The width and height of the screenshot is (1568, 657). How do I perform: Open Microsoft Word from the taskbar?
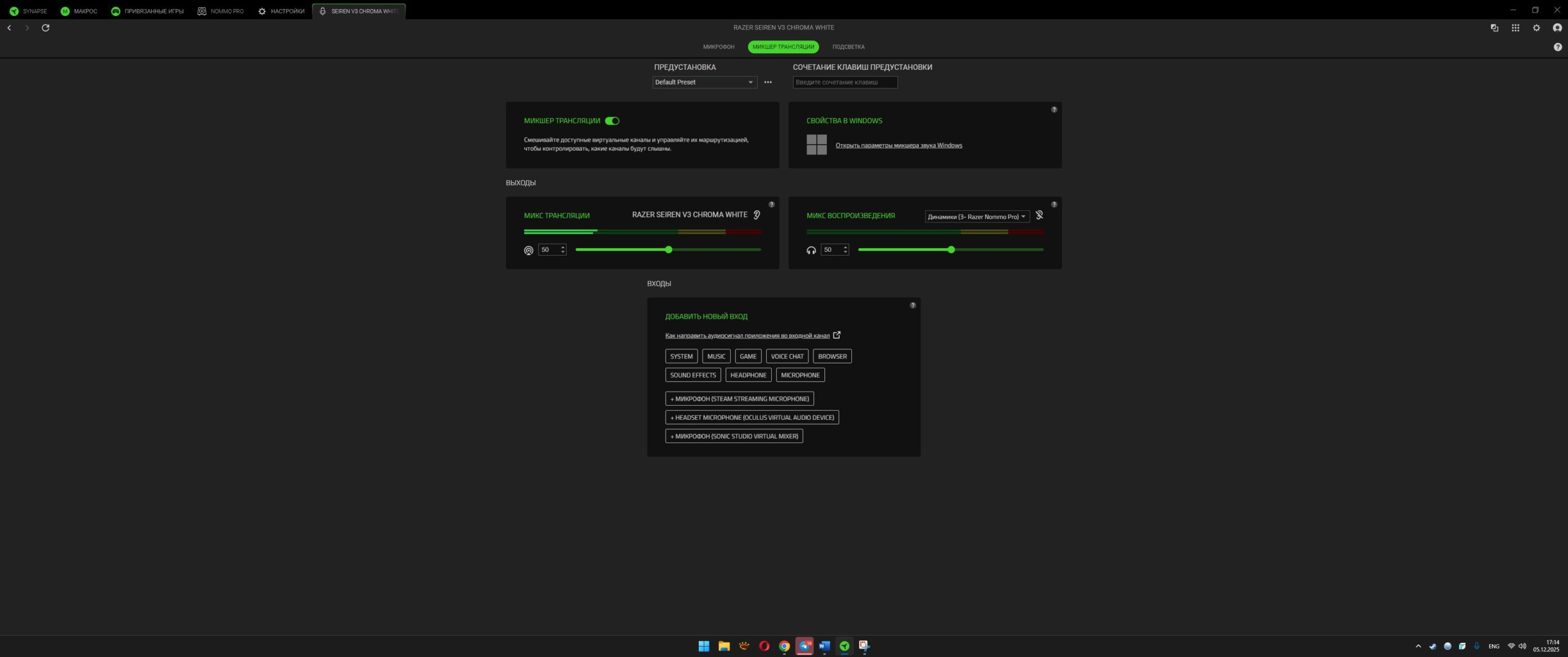click(x=824, y=646)
